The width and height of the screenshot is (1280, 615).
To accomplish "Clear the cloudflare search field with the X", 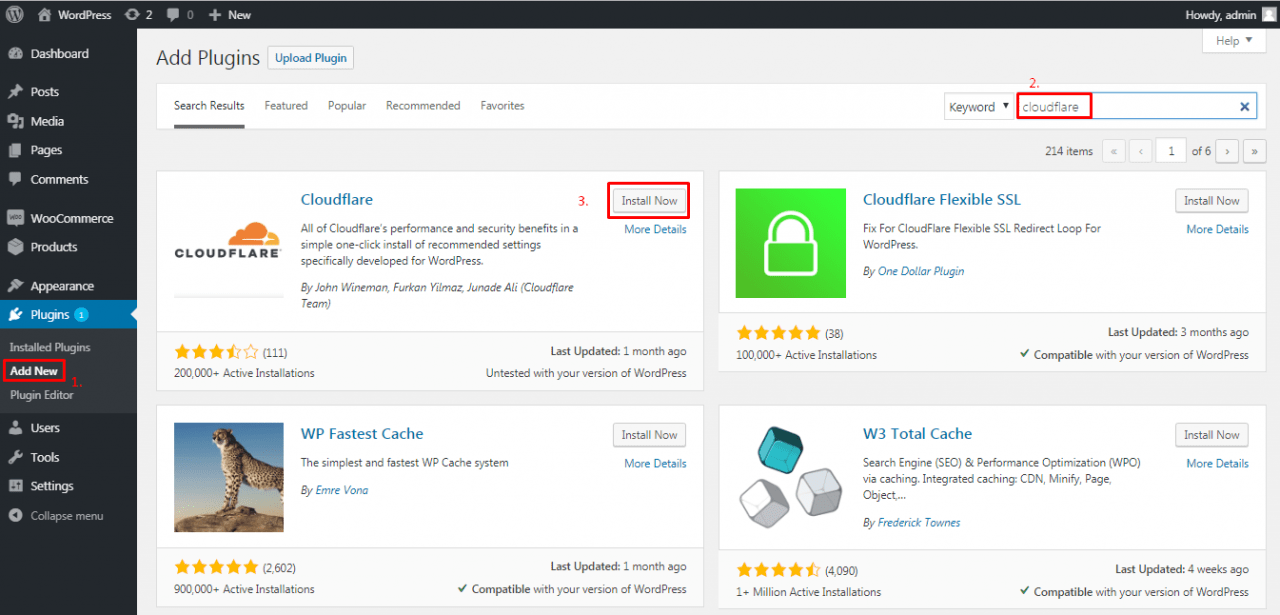I will pos(1244,106).
